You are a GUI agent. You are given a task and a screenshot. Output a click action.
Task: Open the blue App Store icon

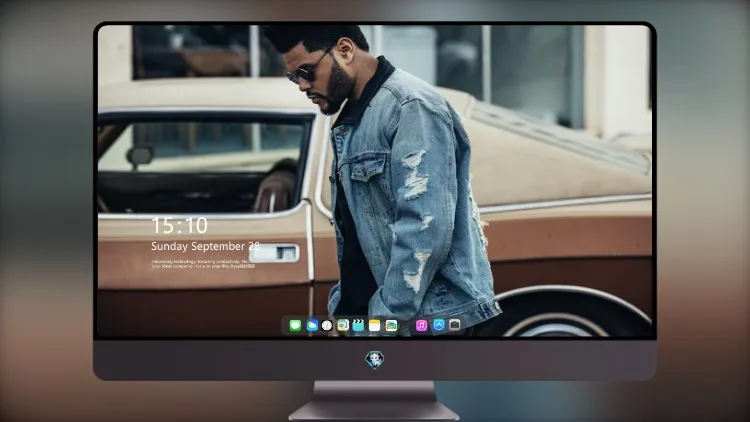click(x=439, y=325)
